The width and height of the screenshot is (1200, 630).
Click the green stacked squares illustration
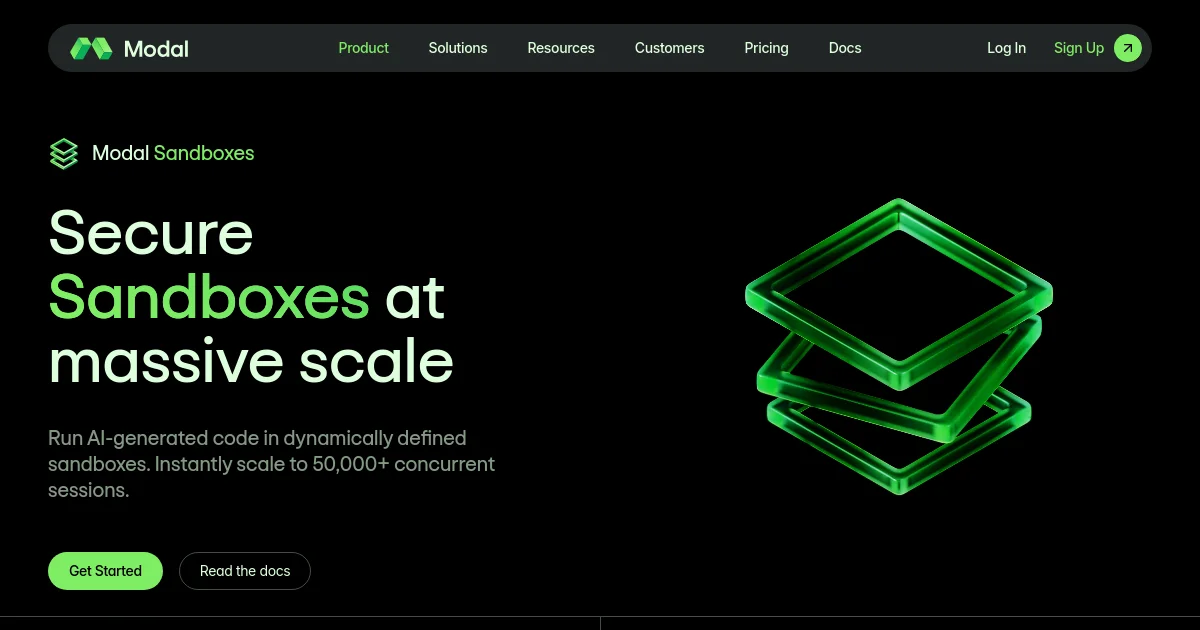click(899, 346)
